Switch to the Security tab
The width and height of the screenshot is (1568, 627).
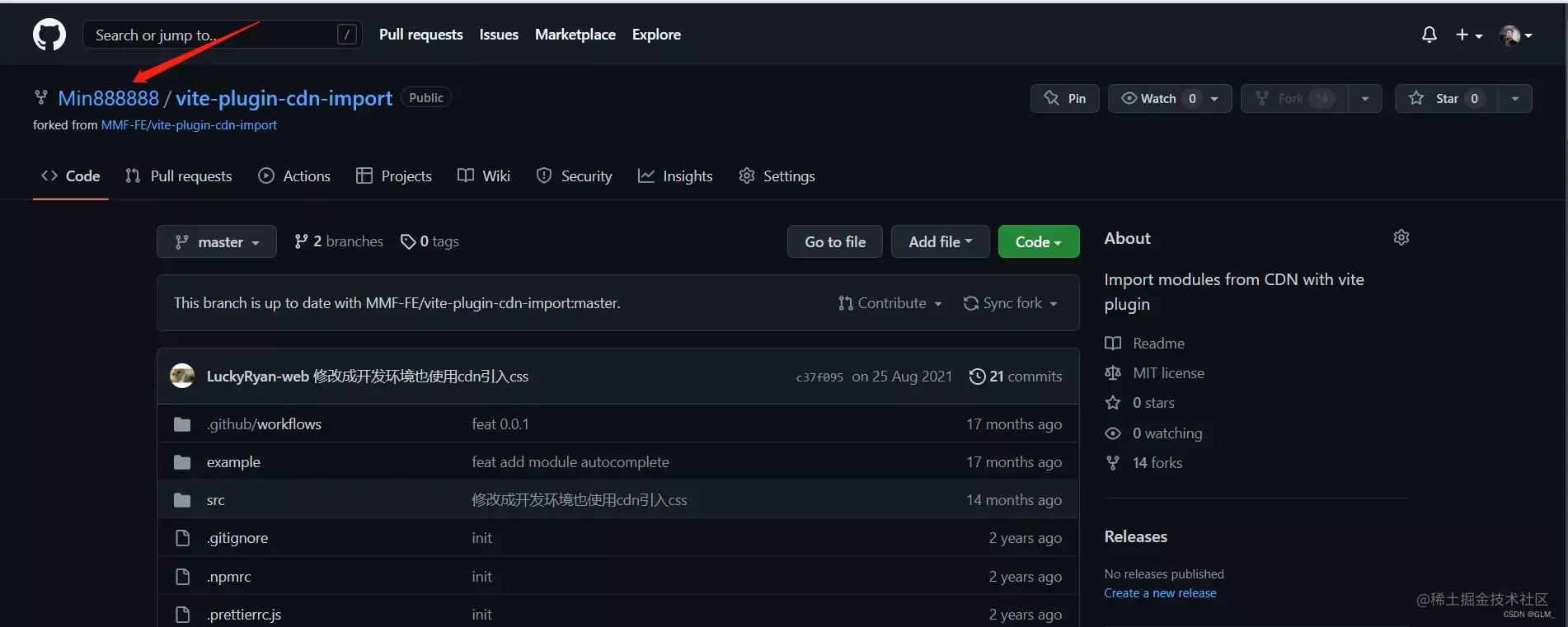pos(575,175)
